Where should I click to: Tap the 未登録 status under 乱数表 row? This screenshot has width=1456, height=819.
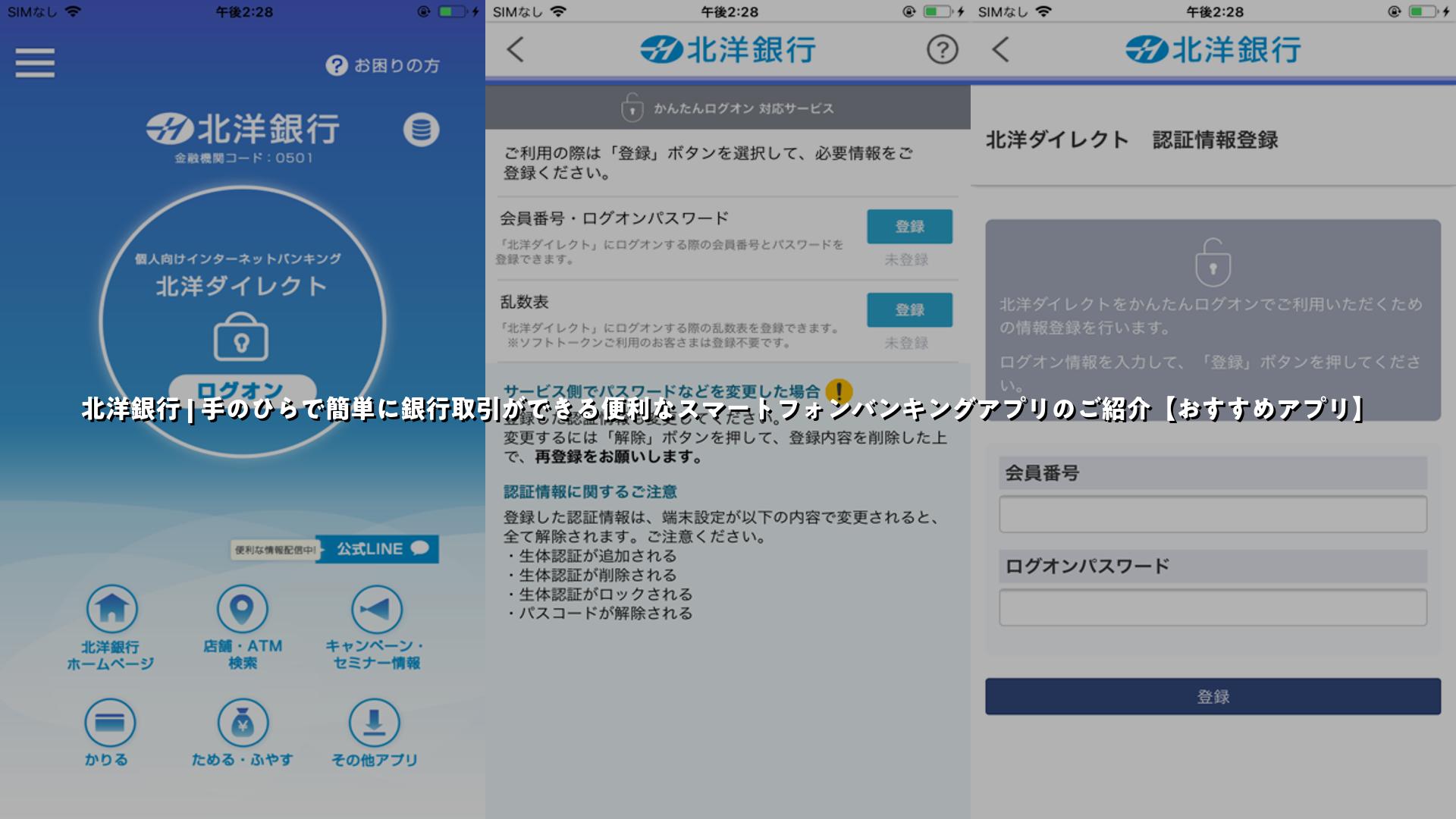906,344
